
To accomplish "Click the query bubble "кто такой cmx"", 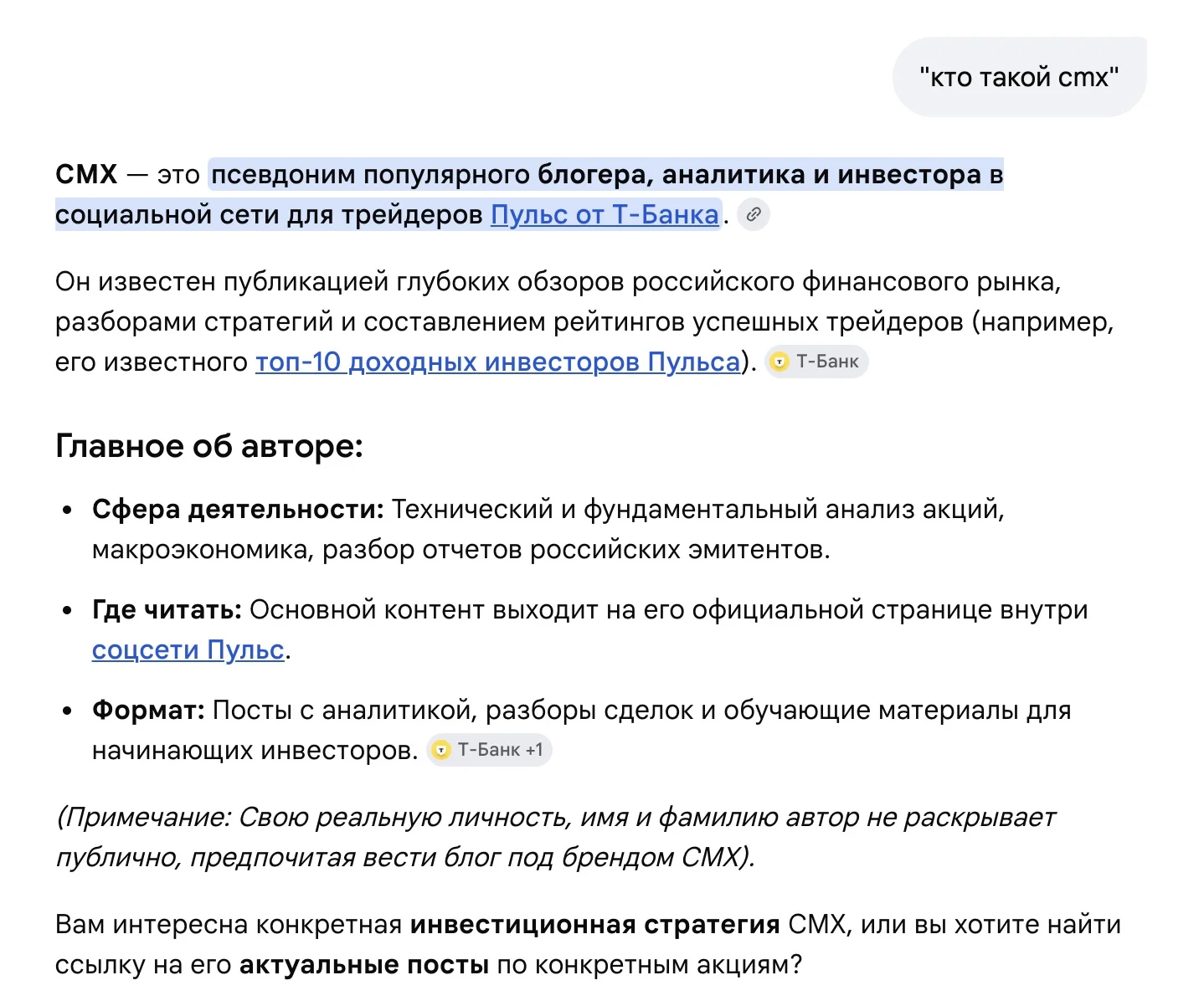I will click(1019, 77).
